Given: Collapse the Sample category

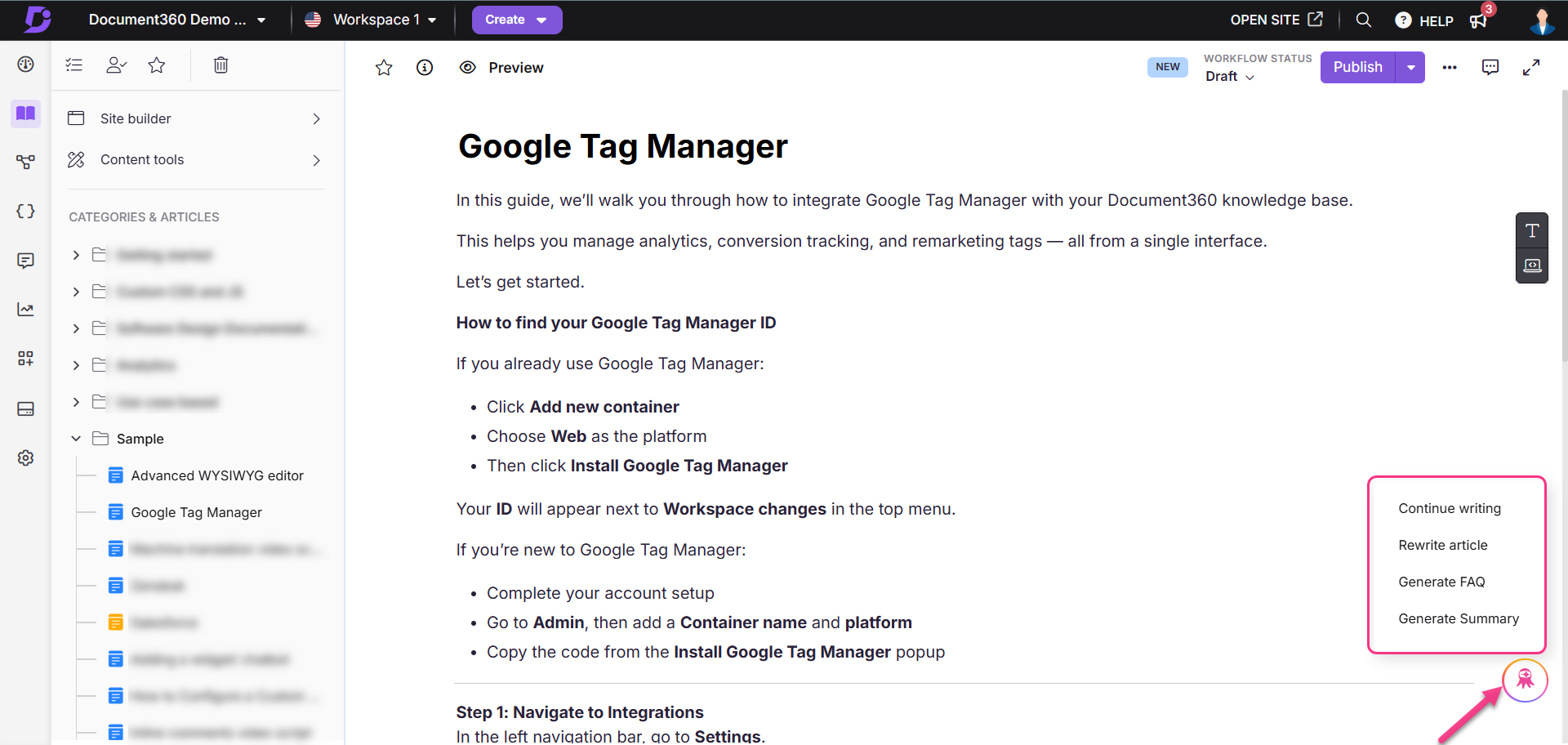Looking at the screenshot, I should click(76, 439).
